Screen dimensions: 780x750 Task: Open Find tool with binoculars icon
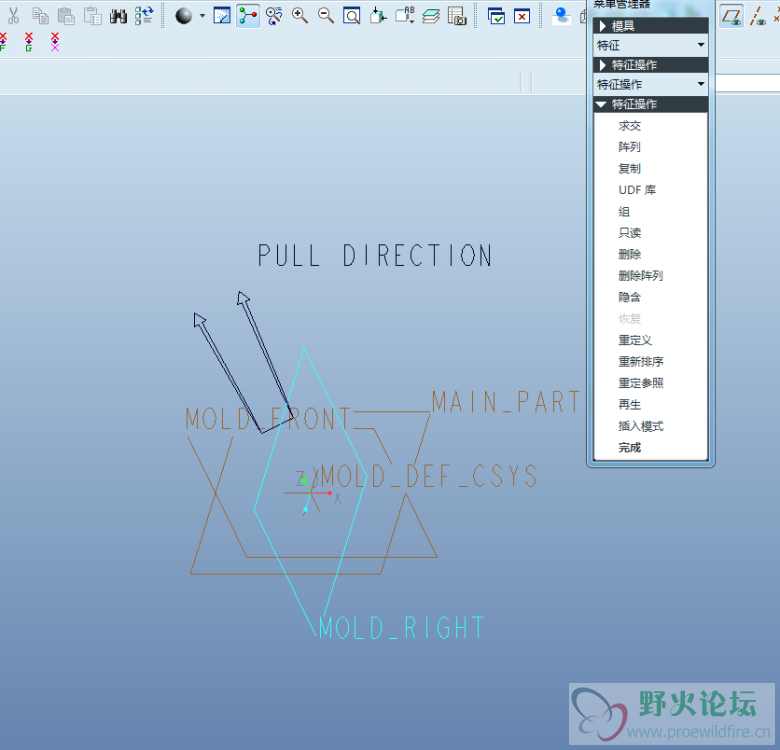point(118,16)
